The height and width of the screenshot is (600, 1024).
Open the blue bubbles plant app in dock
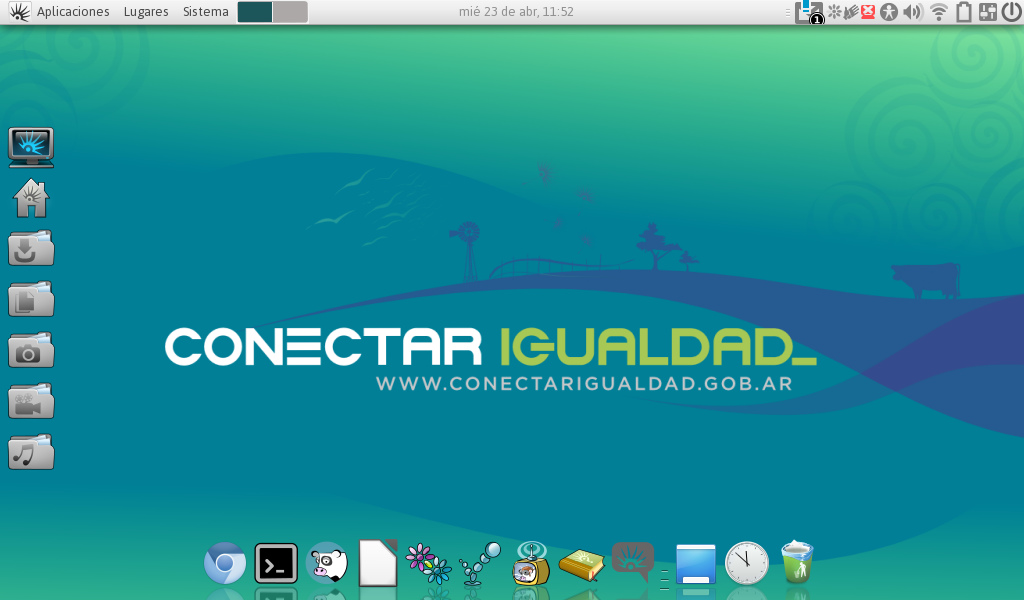pyautogui.click(x=480, y=563)
